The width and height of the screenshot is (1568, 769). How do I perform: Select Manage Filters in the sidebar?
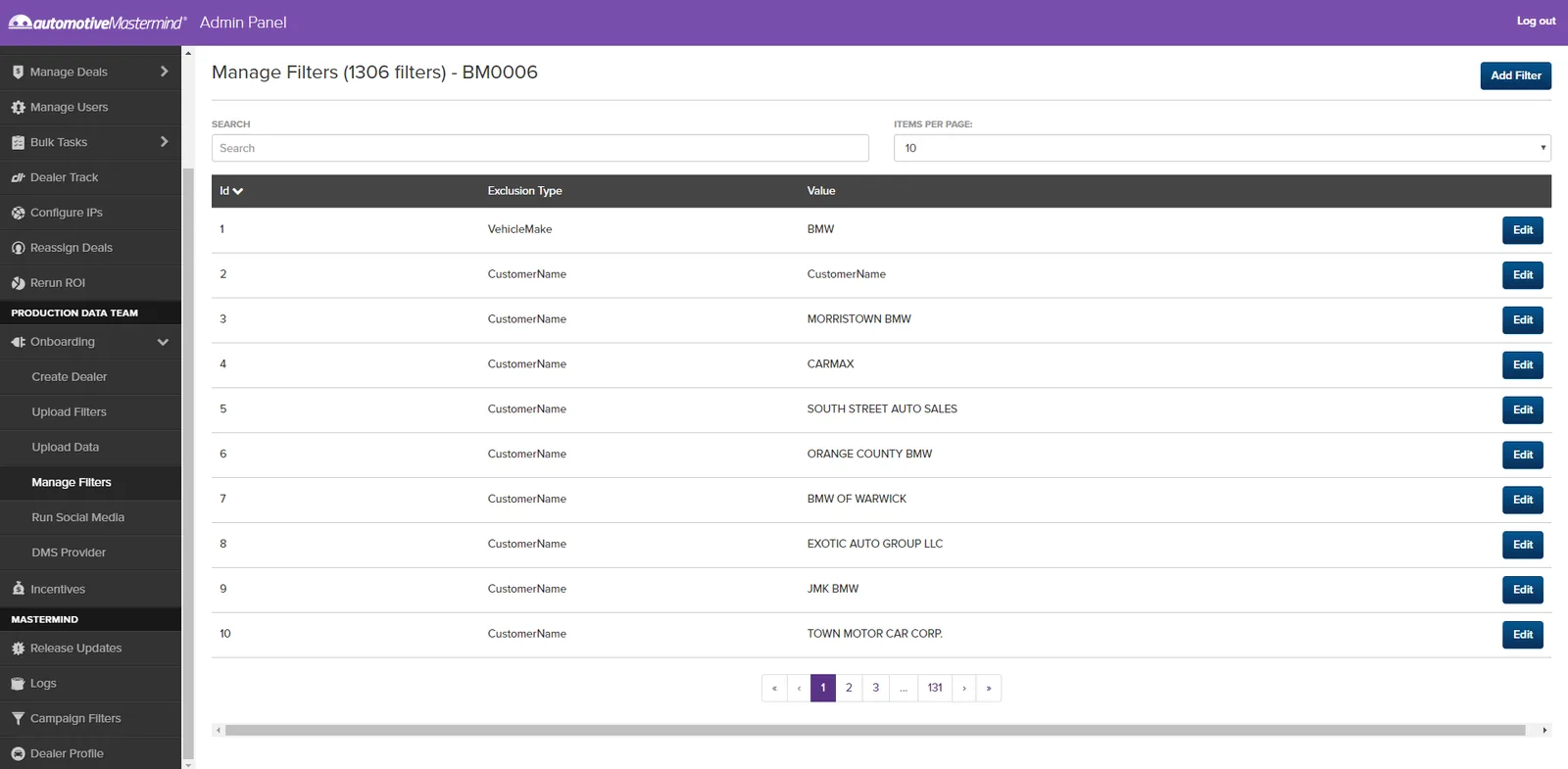click(72, 483)
